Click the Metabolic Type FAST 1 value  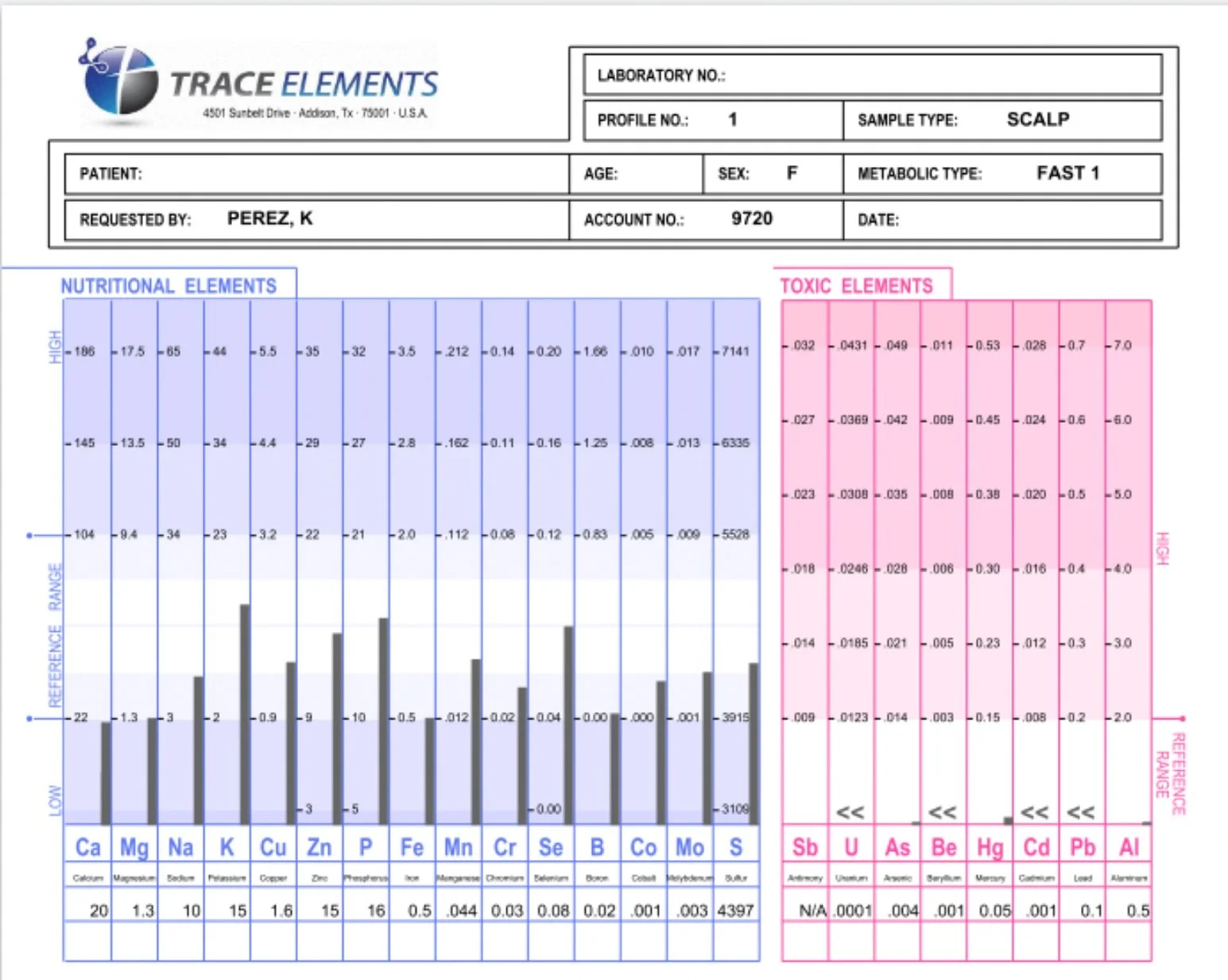[1067, 173]
